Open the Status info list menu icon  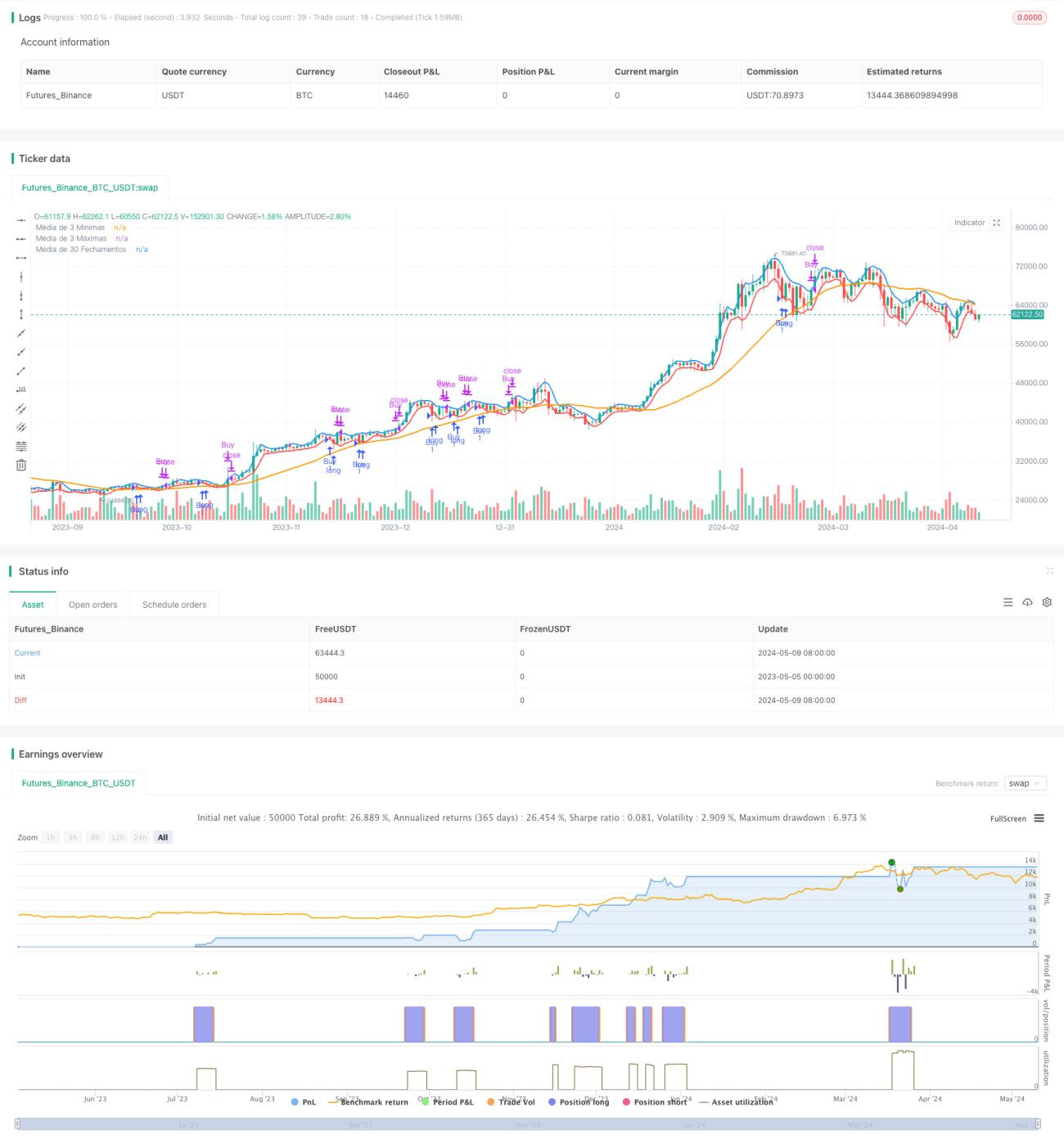[x=1008, y=602]
